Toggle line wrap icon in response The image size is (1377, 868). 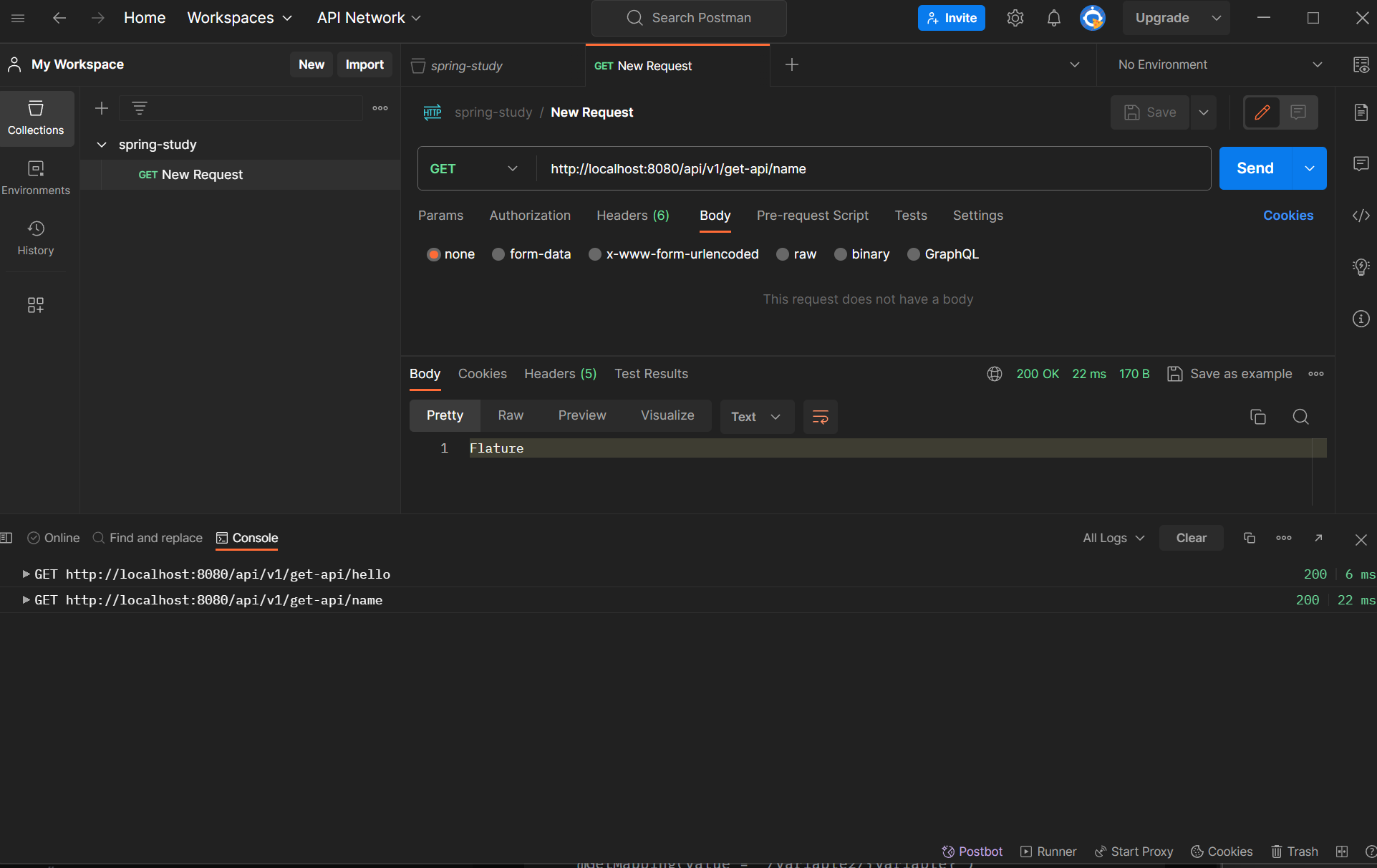(x=820, y=417)
